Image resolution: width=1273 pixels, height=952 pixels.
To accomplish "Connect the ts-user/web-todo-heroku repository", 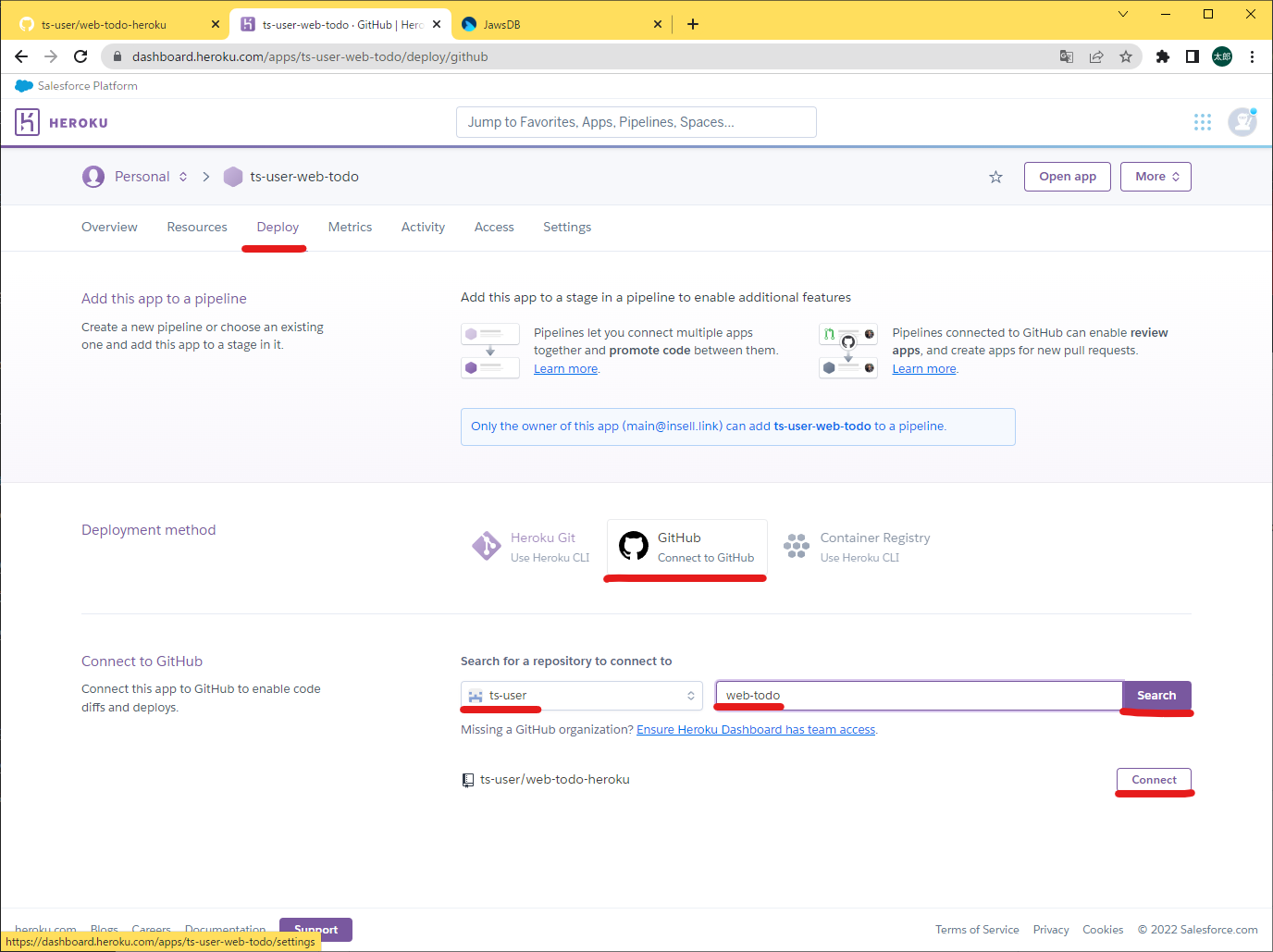I will (x=1155, y=780).
